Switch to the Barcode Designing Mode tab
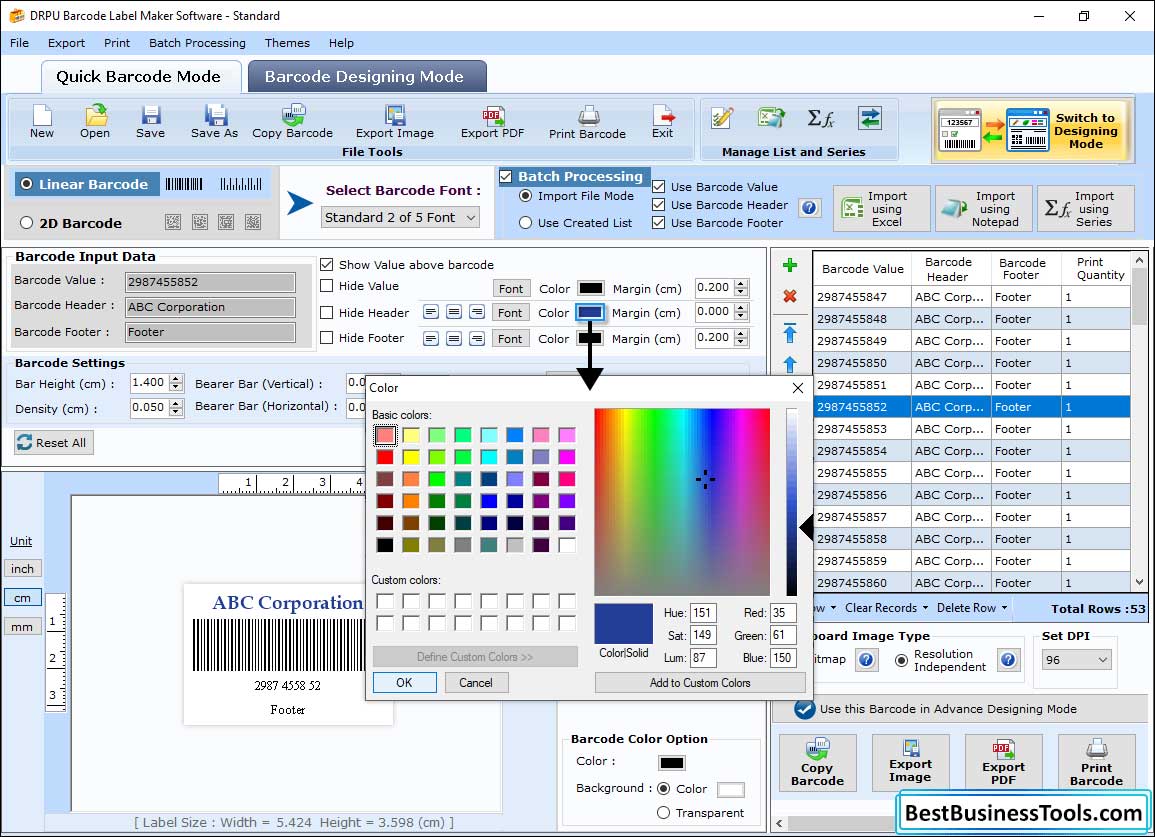The height and width of the screenshot is (837, 1155). pos(365,77)
